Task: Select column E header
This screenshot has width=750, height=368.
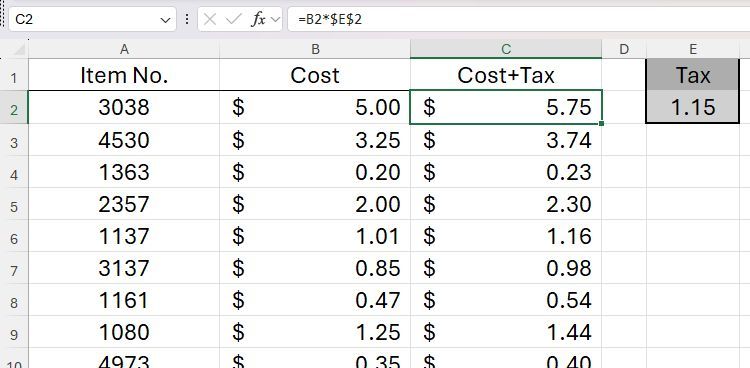Action: 692,49
